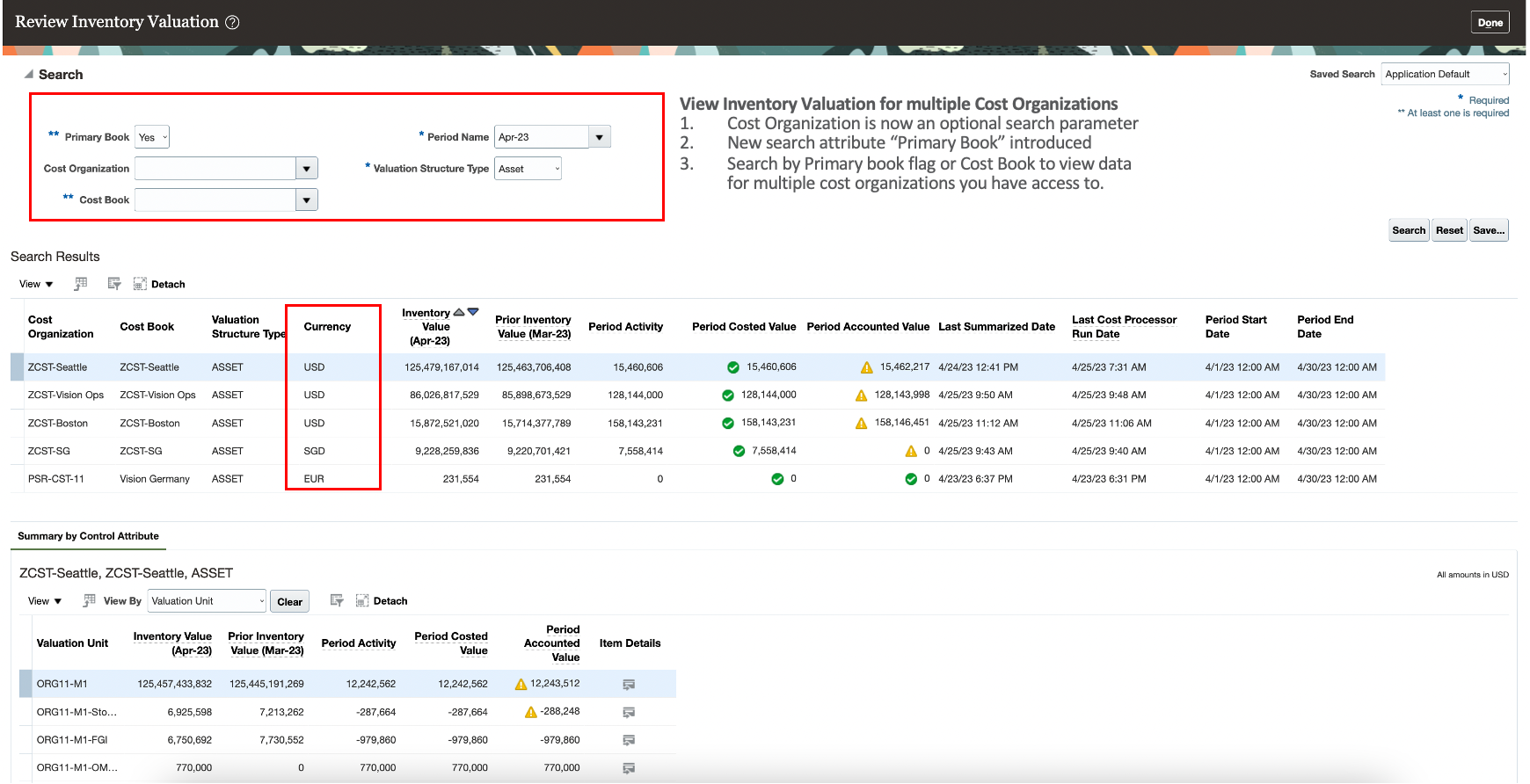The height and width of the screenshot is (784, 1530).
Task: Click the Period Start Date column header
Action: 1236,327
